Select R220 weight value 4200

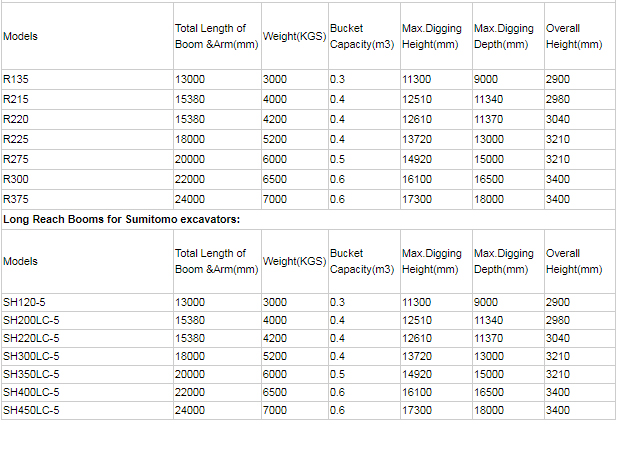pos(275,119)
